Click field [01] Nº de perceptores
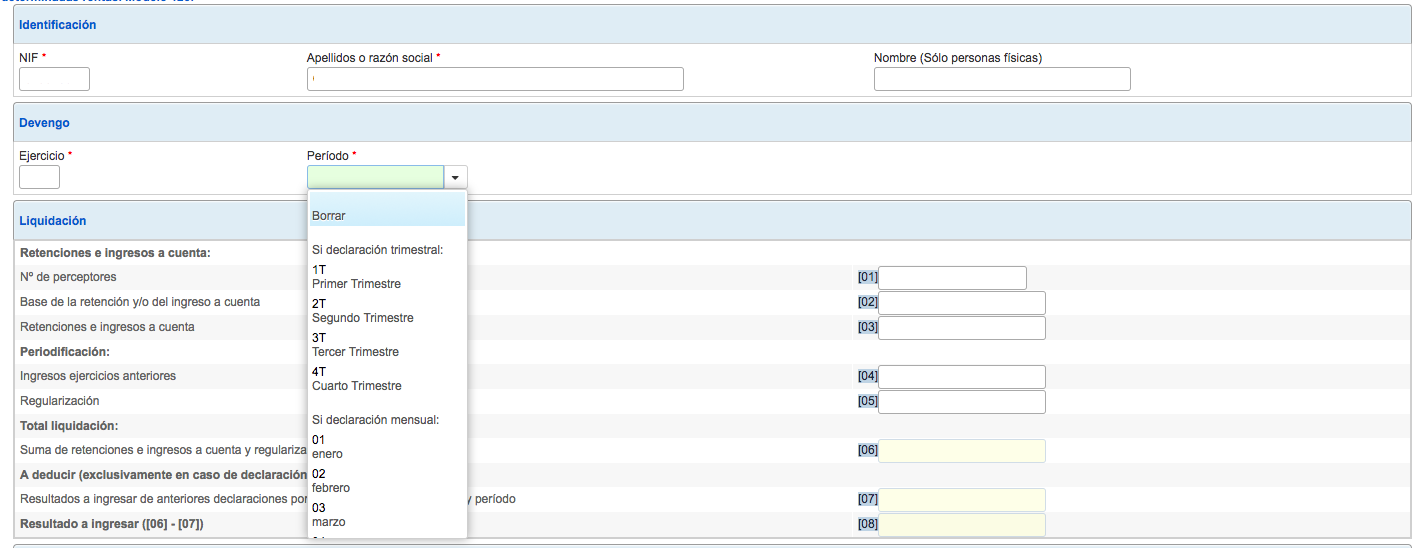Screen dimensions: 1416x548 [952, 278]
